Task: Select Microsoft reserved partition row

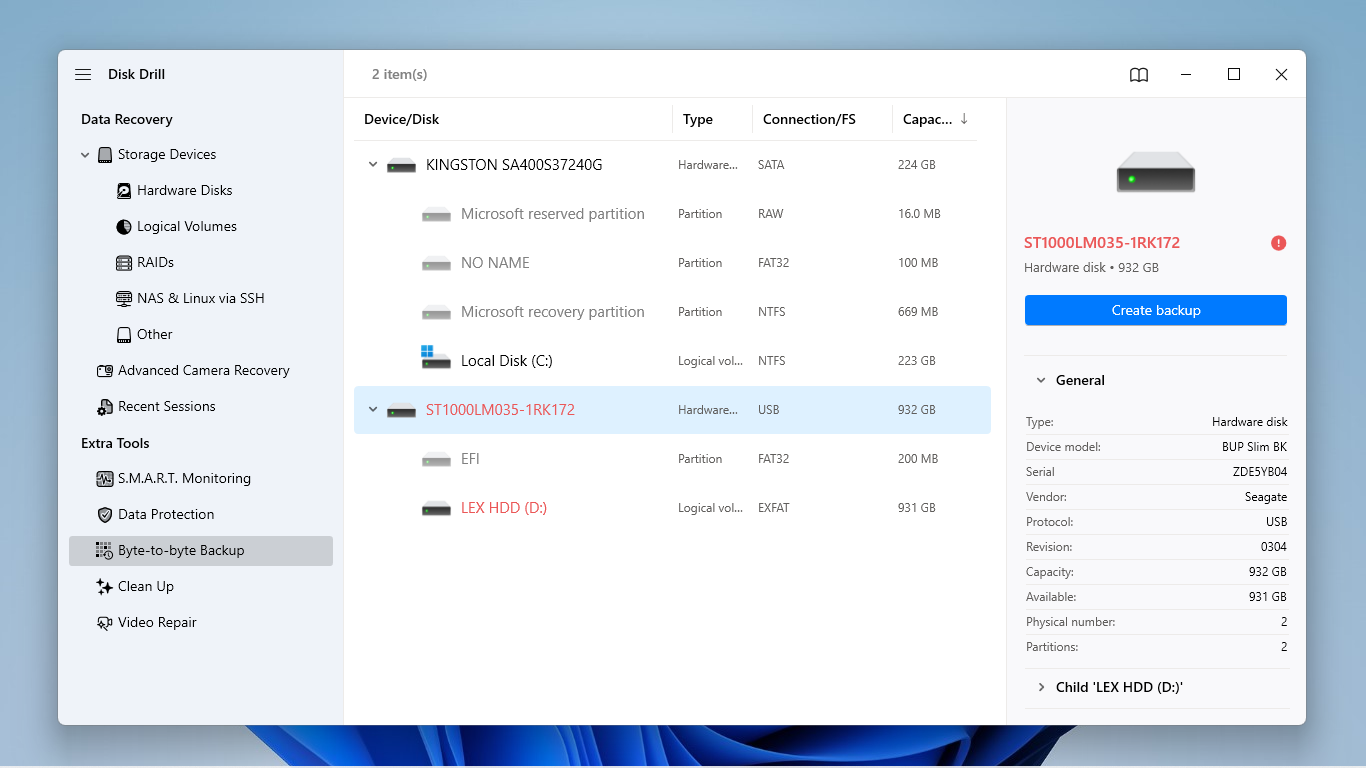Action: pyautogui.click(x=672, y=214)
